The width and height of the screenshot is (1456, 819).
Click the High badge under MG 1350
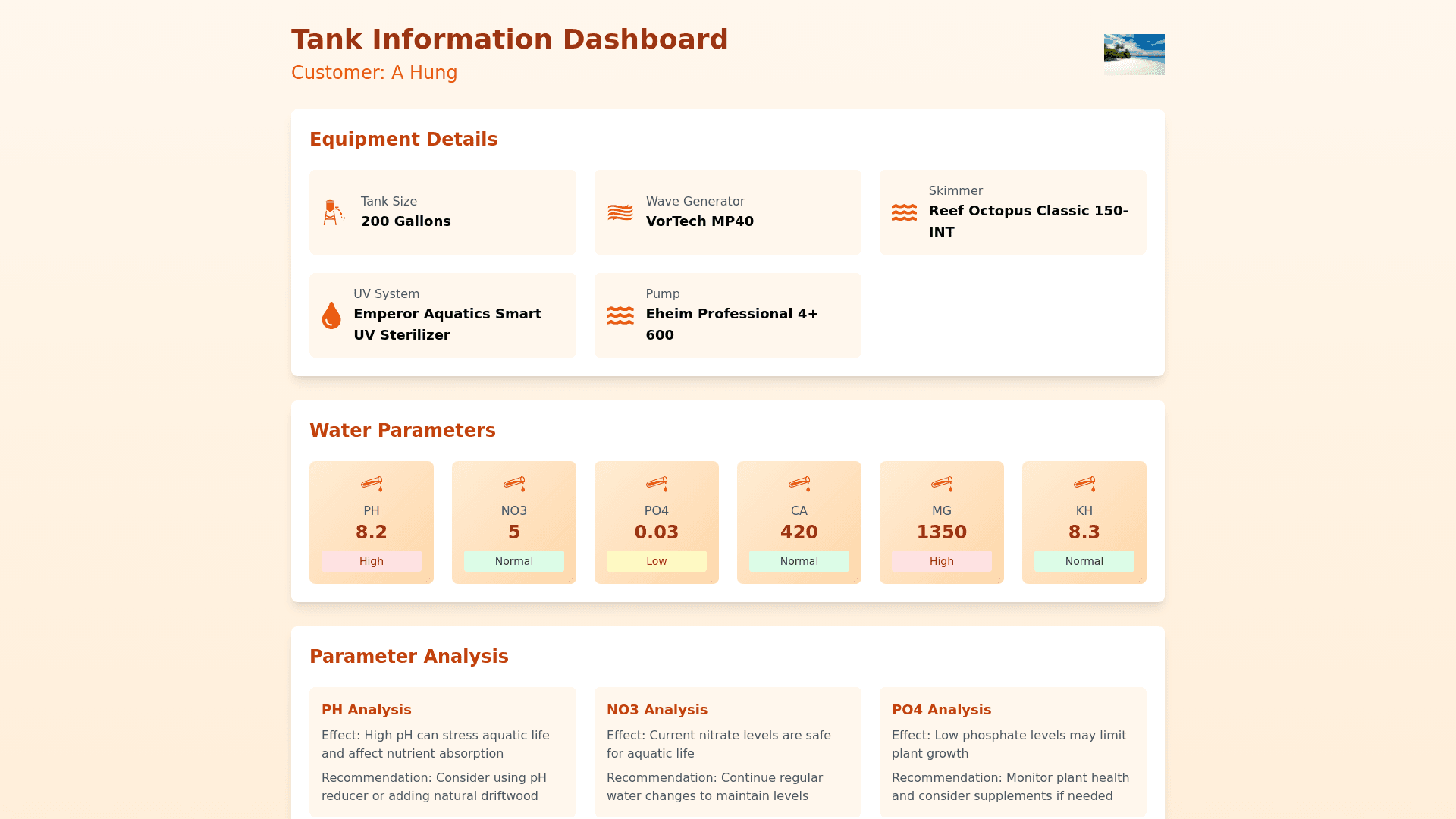click(942, 561)
